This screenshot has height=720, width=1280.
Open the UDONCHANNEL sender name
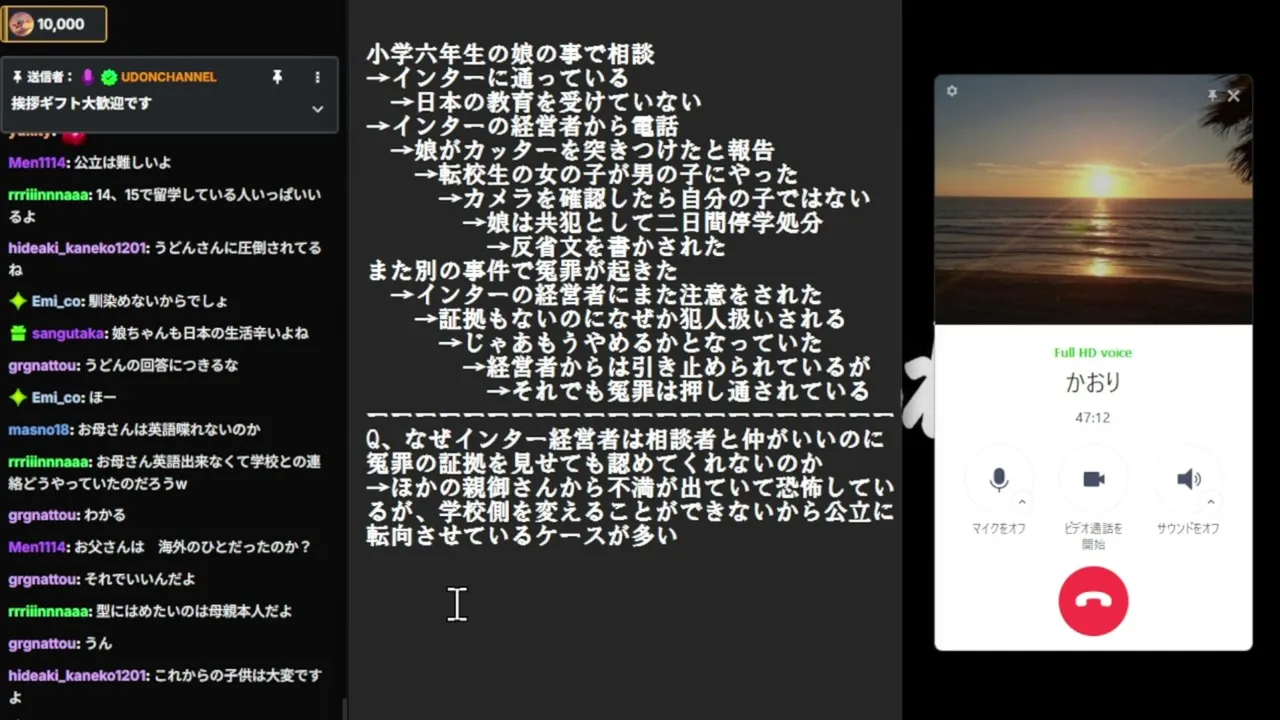[168, 77]
